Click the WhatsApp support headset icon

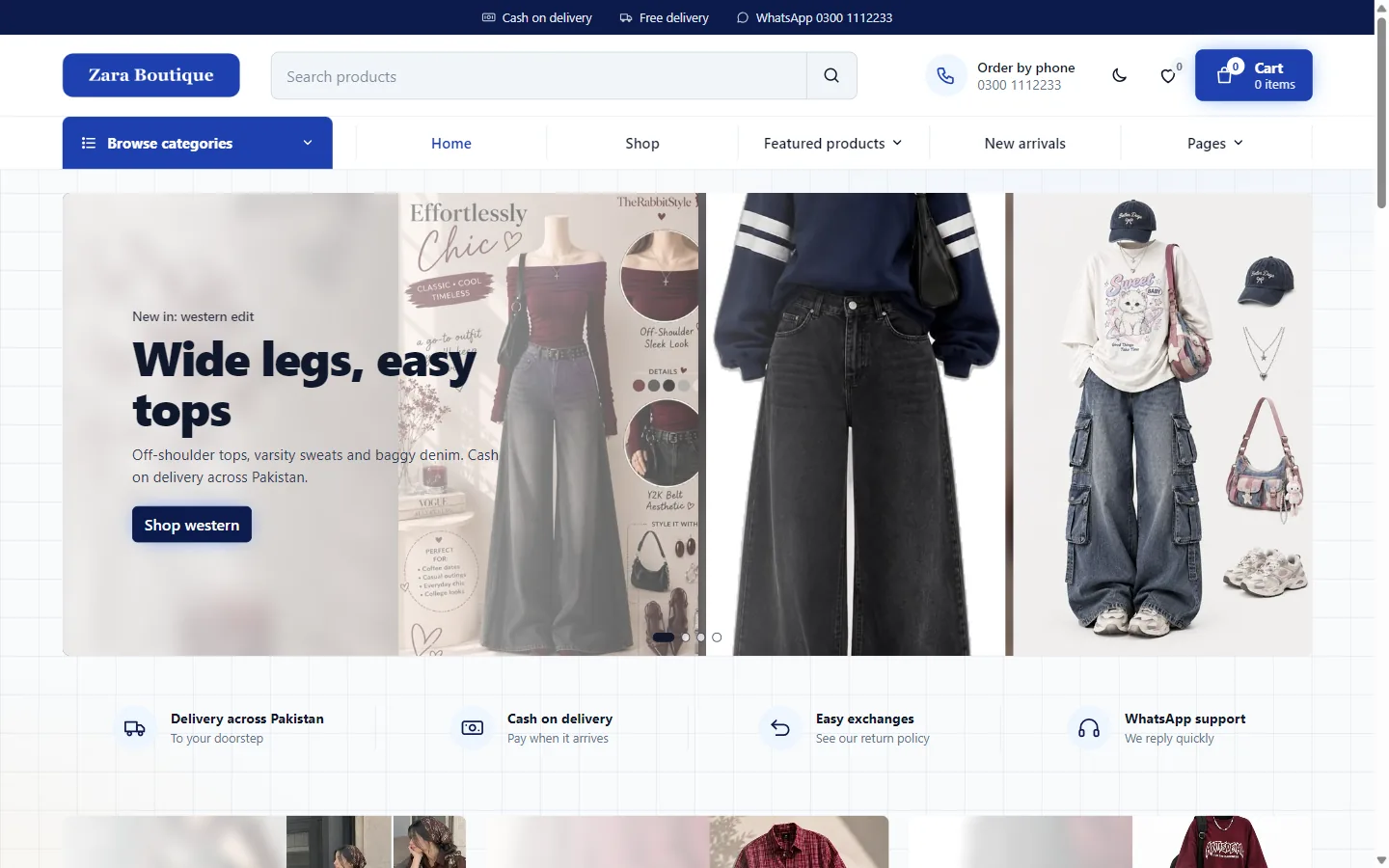[x=1089, y=728]
